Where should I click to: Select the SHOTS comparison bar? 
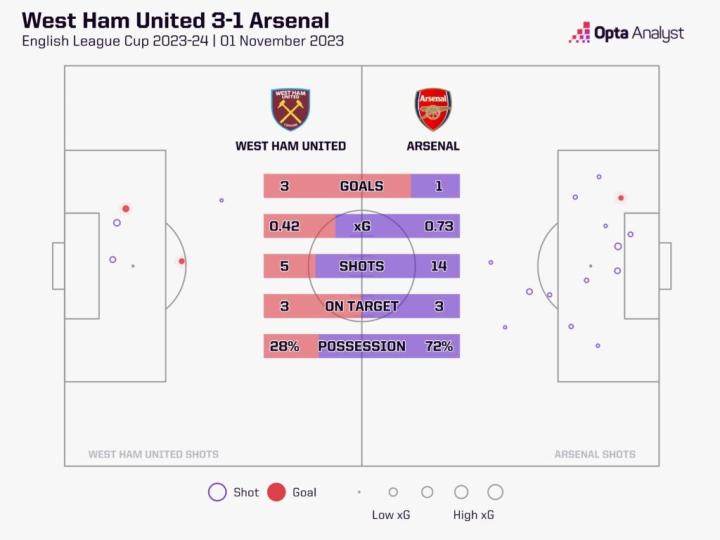(361, 266)
